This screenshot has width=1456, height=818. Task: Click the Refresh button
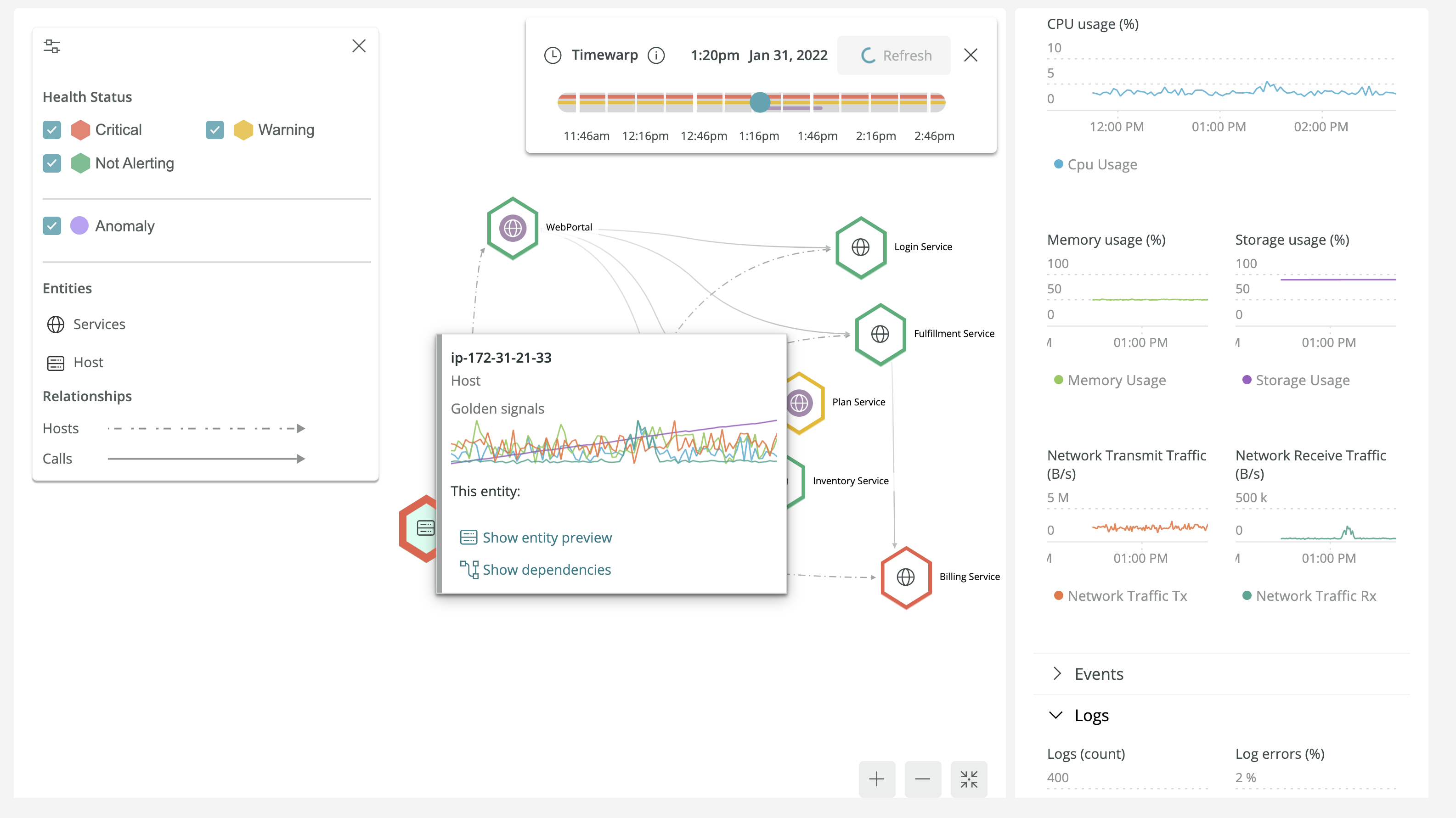pyautogui.click(x=894, y=56)
